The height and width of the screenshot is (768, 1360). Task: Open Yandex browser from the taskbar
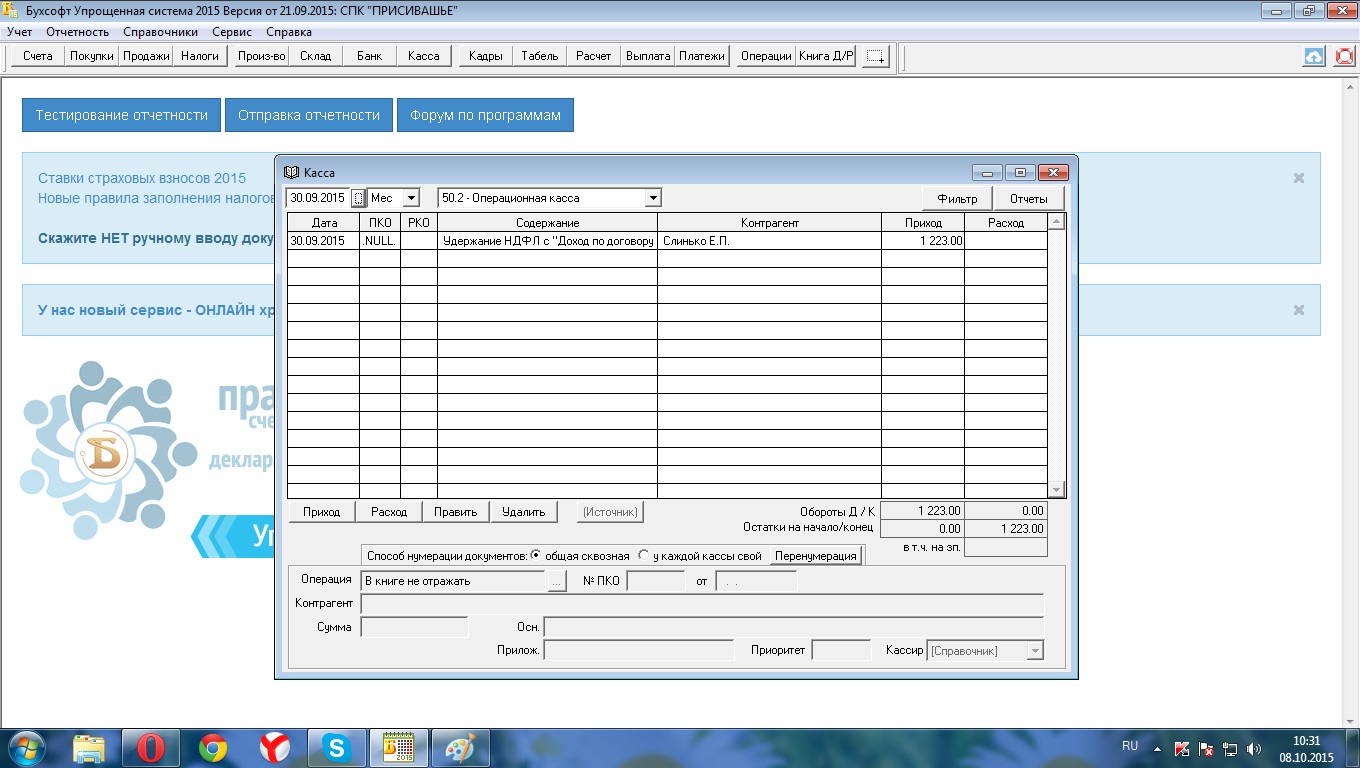pos(275,748)
